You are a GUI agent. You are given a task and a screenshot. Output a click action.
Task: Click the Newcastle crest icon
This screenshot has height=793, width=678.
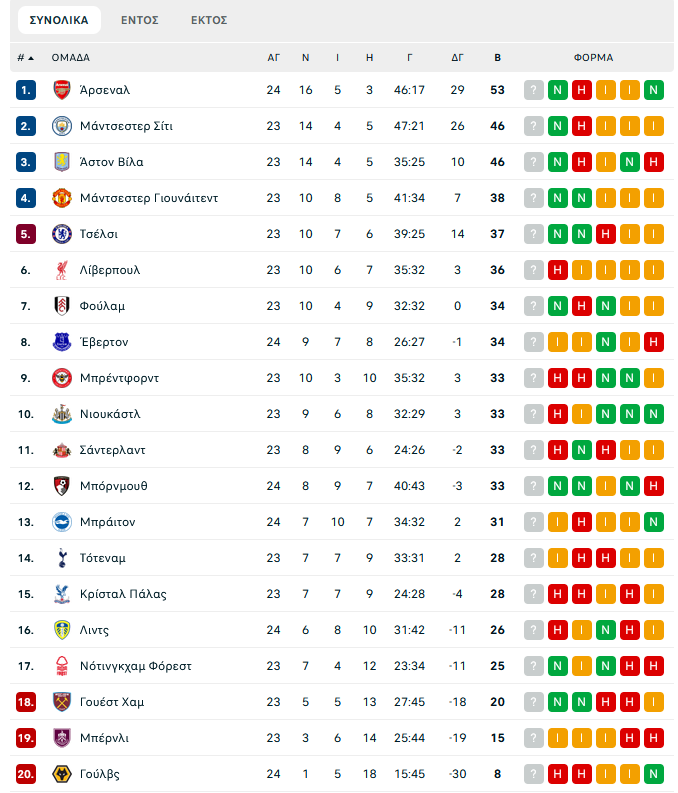[x=62, y=414]
